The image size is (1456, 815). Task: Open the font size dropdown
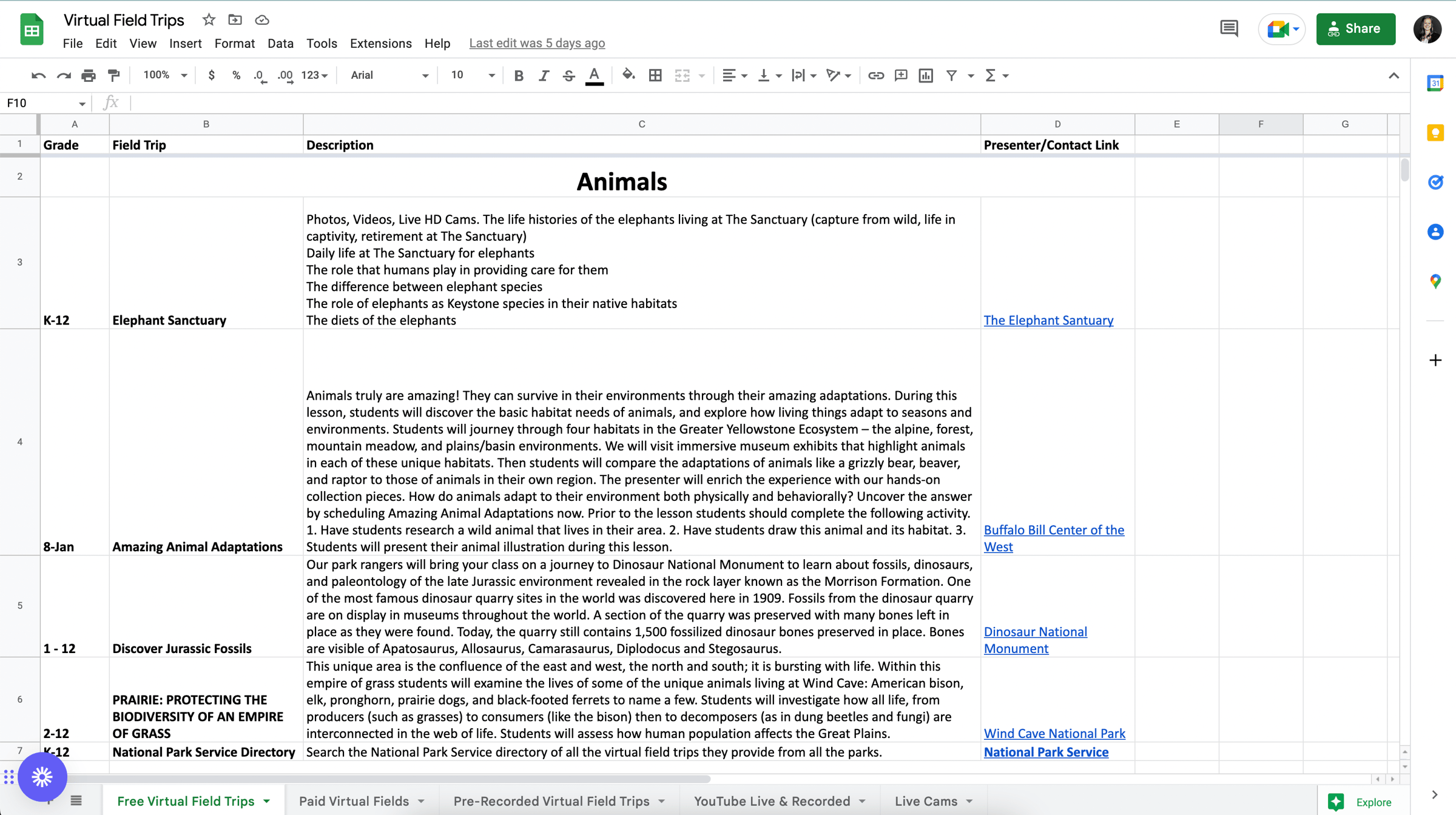coord(473,75)
